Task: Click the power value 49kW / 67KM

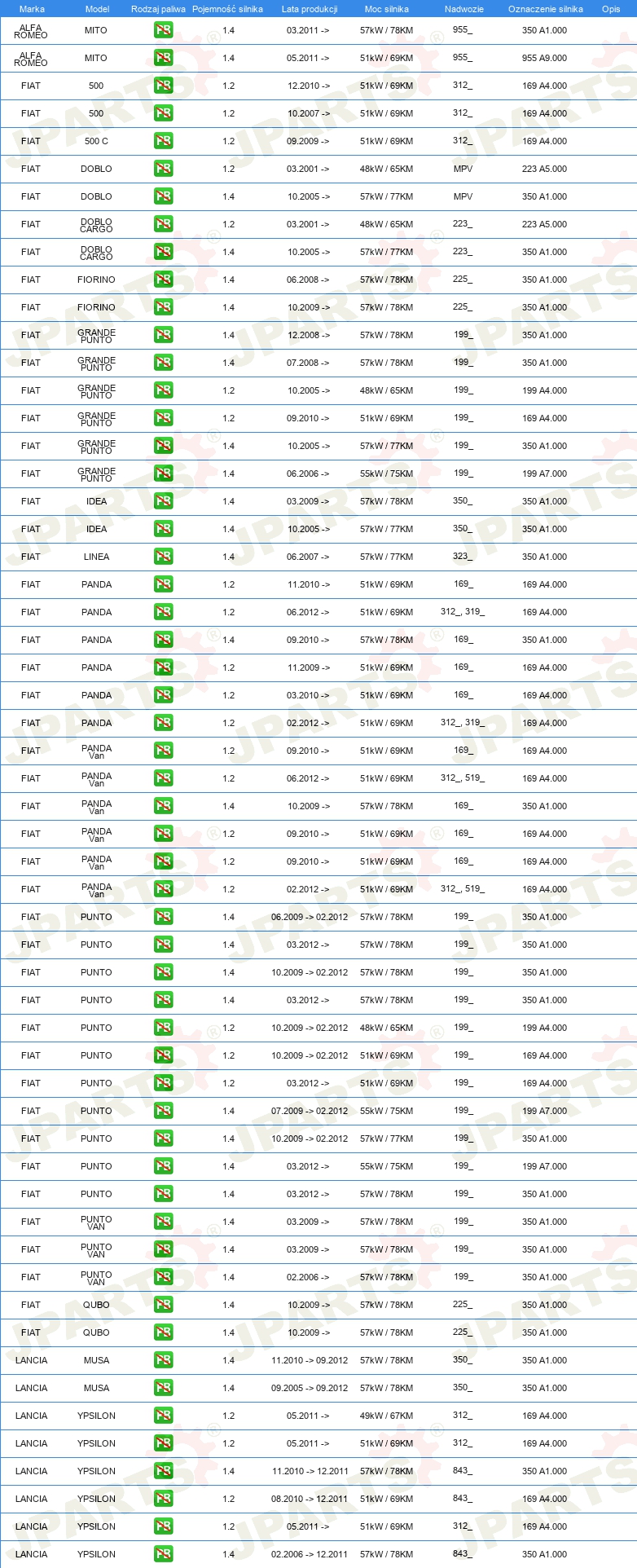Action: 387,1416
